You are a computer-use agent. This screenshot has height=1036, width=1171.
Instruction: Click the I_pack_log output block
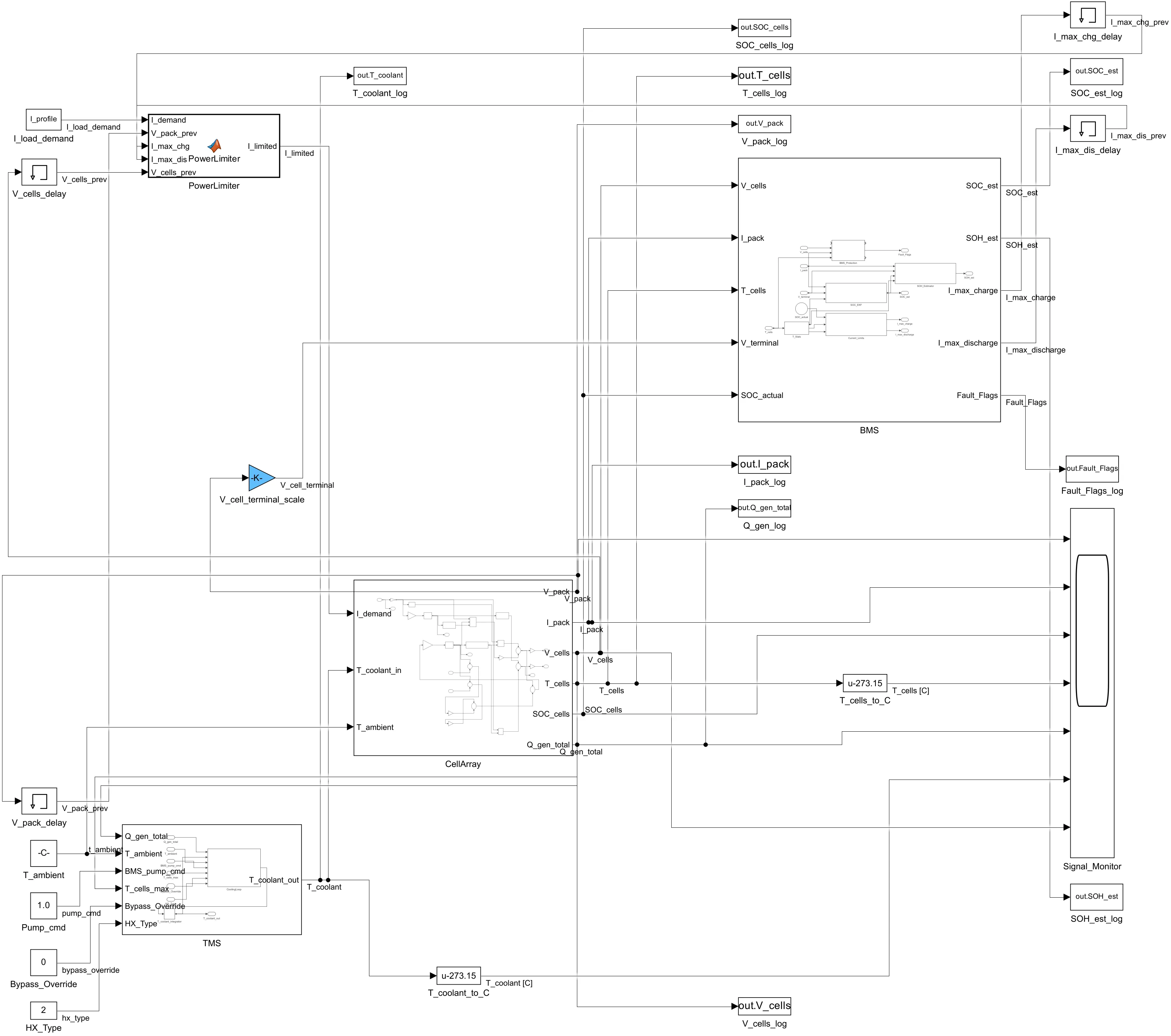point(764,464)
